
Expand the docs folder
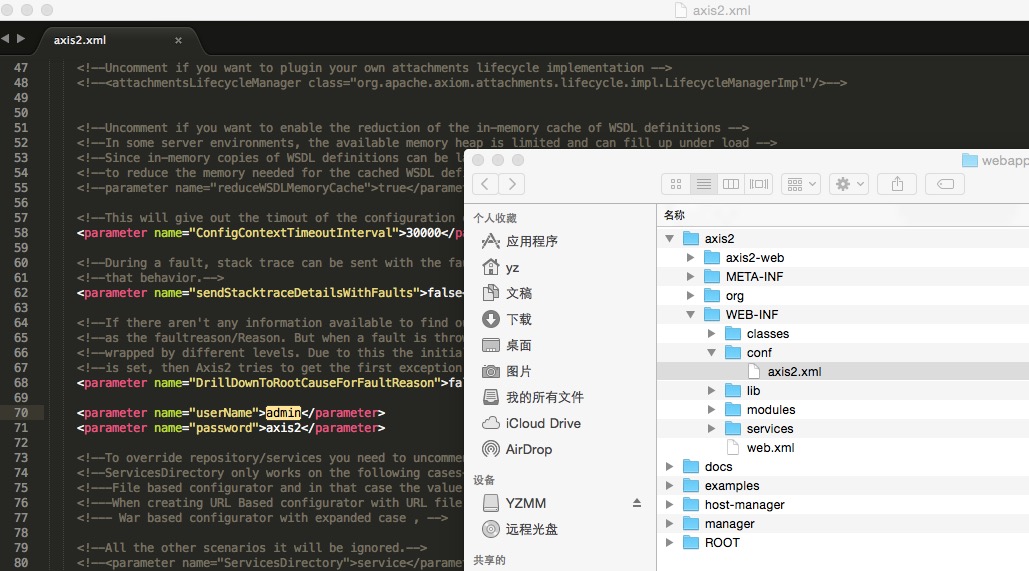pyautogui.click(x=669, y=467)
